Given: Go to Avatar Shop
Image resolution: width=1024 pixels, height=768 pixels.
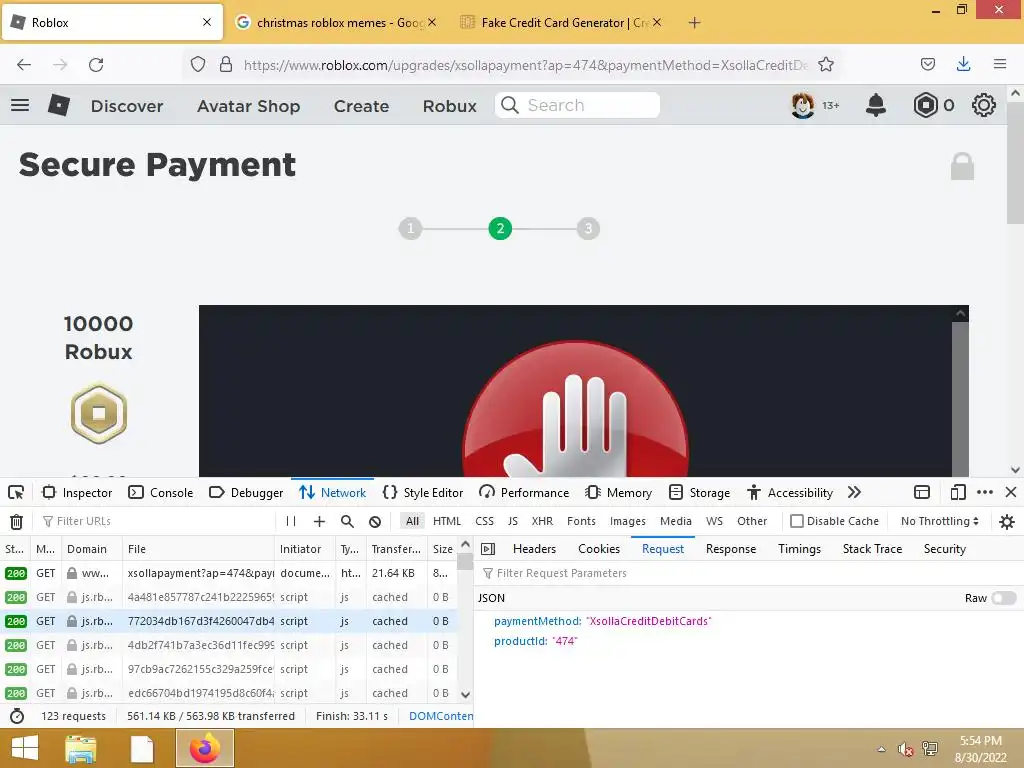Looking at the screenshot, I should 249,106.
